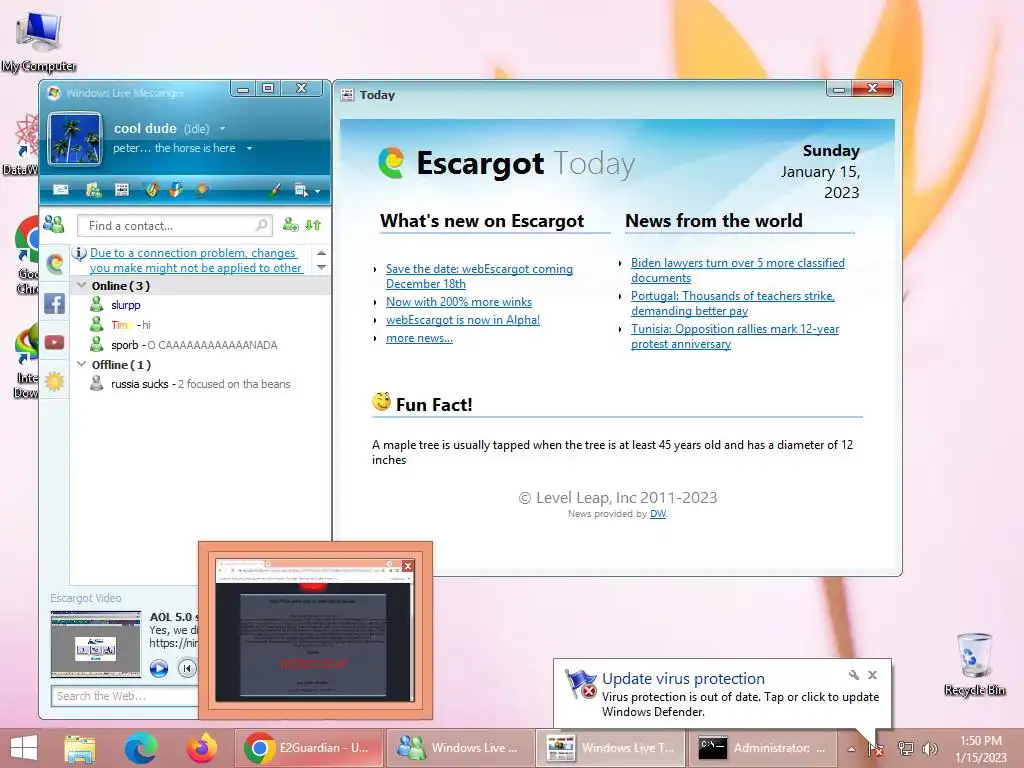Open Biden lawyers classified documents news link
Image resolution: width=1024 pixels, height=768 pixels.
click(x=737, y=270)
